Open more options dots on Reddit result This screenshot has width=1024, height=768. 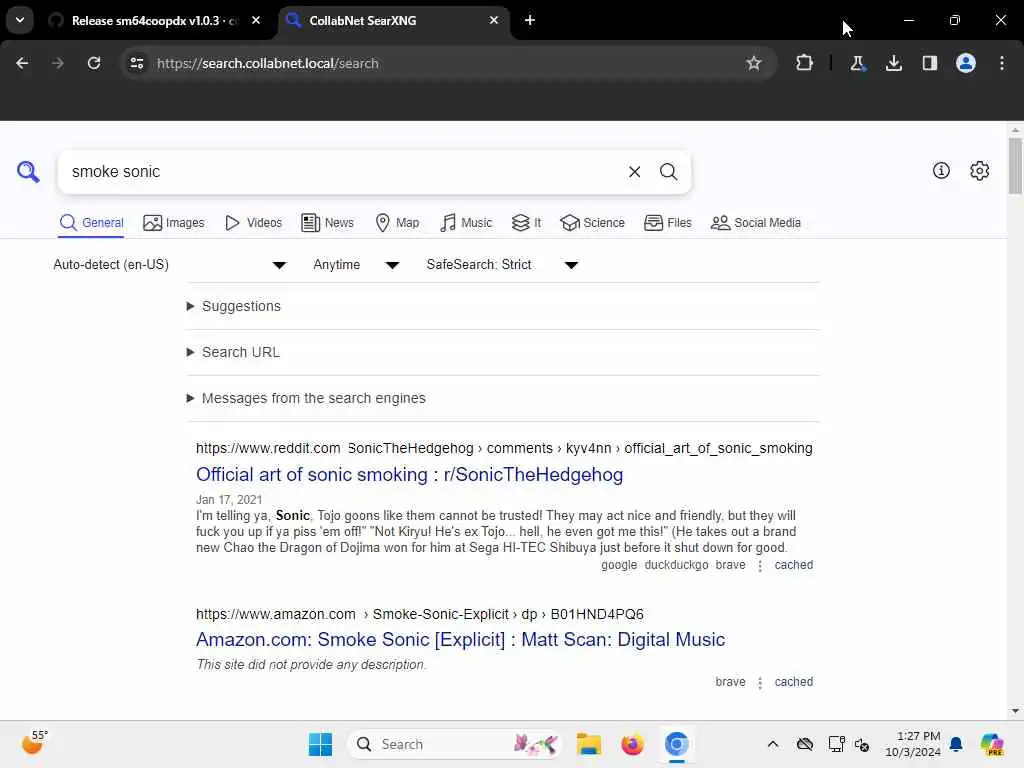(760, 566)
